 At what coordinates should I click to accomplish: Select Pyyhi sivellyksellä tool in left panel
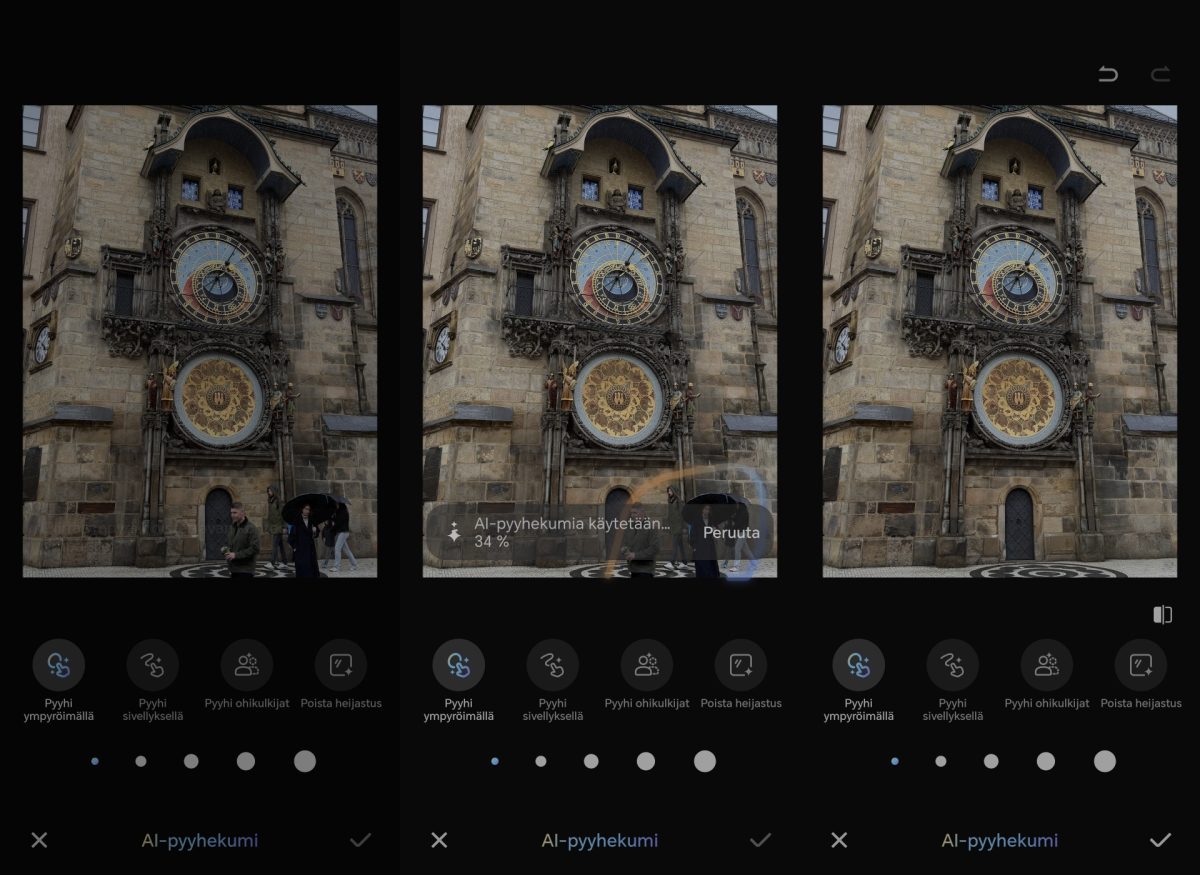click(x=152, y=665)
